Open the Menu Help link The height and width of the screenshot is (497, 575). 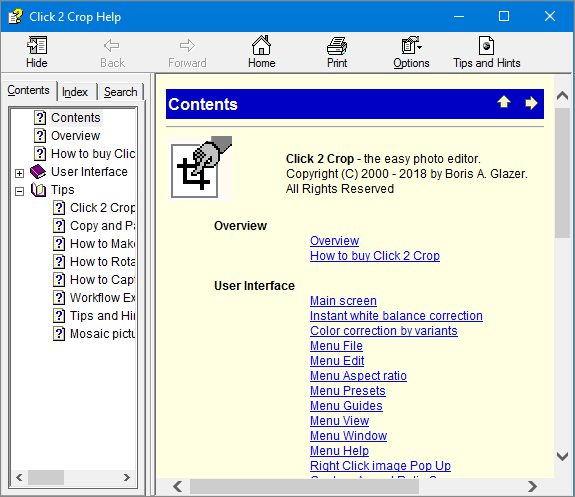[x=339, y=451]
